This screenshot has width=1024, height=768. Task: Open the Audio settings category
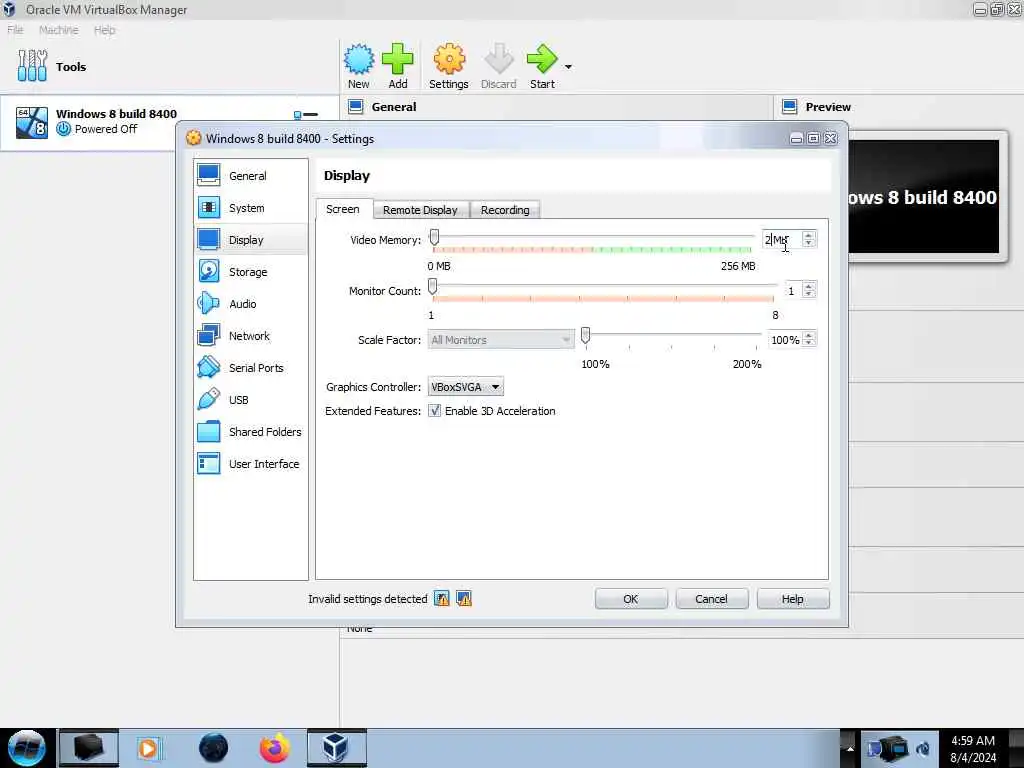[250, 304]
